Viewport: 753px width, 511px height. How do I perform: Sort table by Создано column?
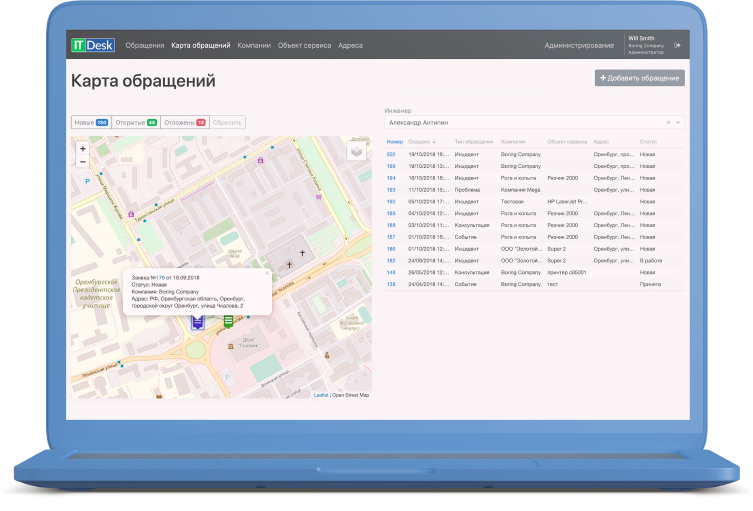click(421, 142)
